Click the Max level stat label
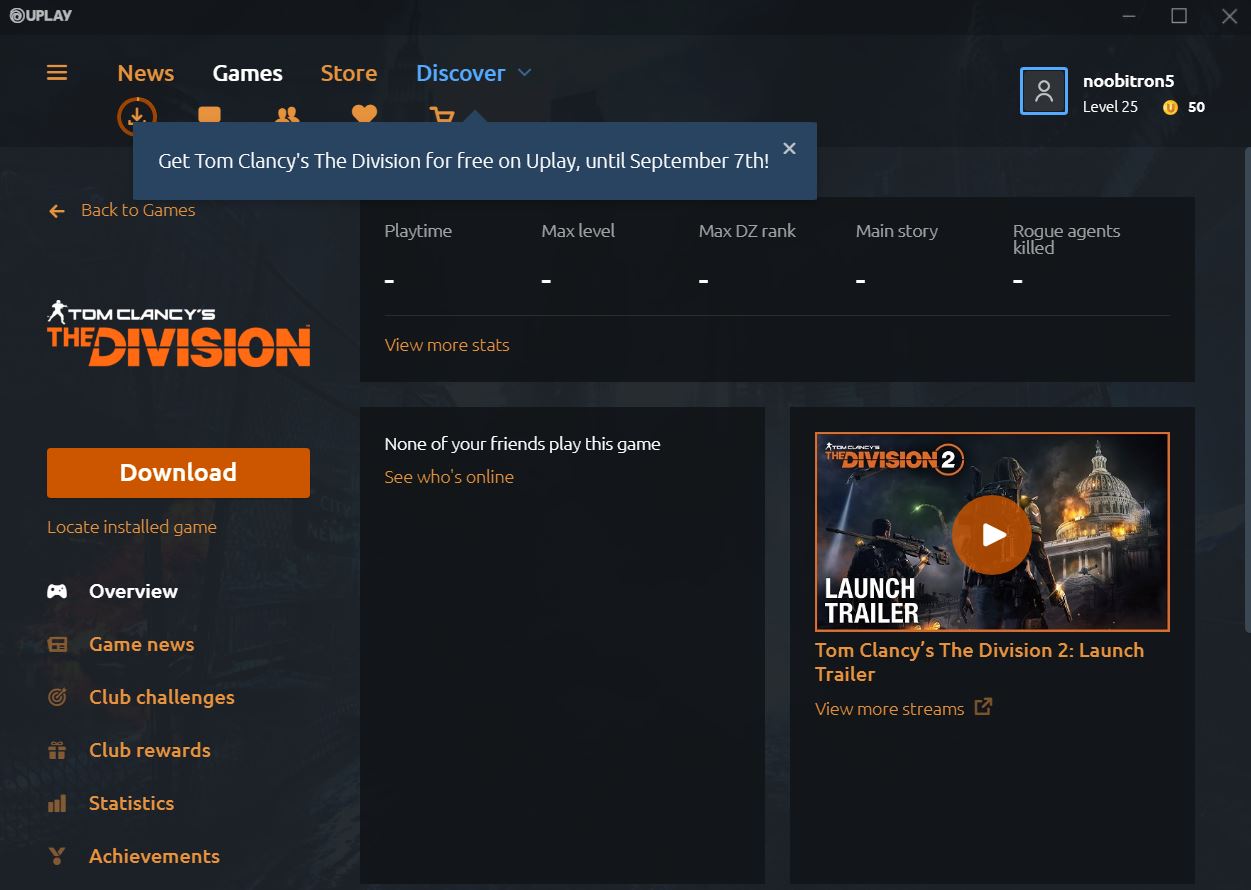Screen dimensions: 1251x890 (x=578, y=231)
